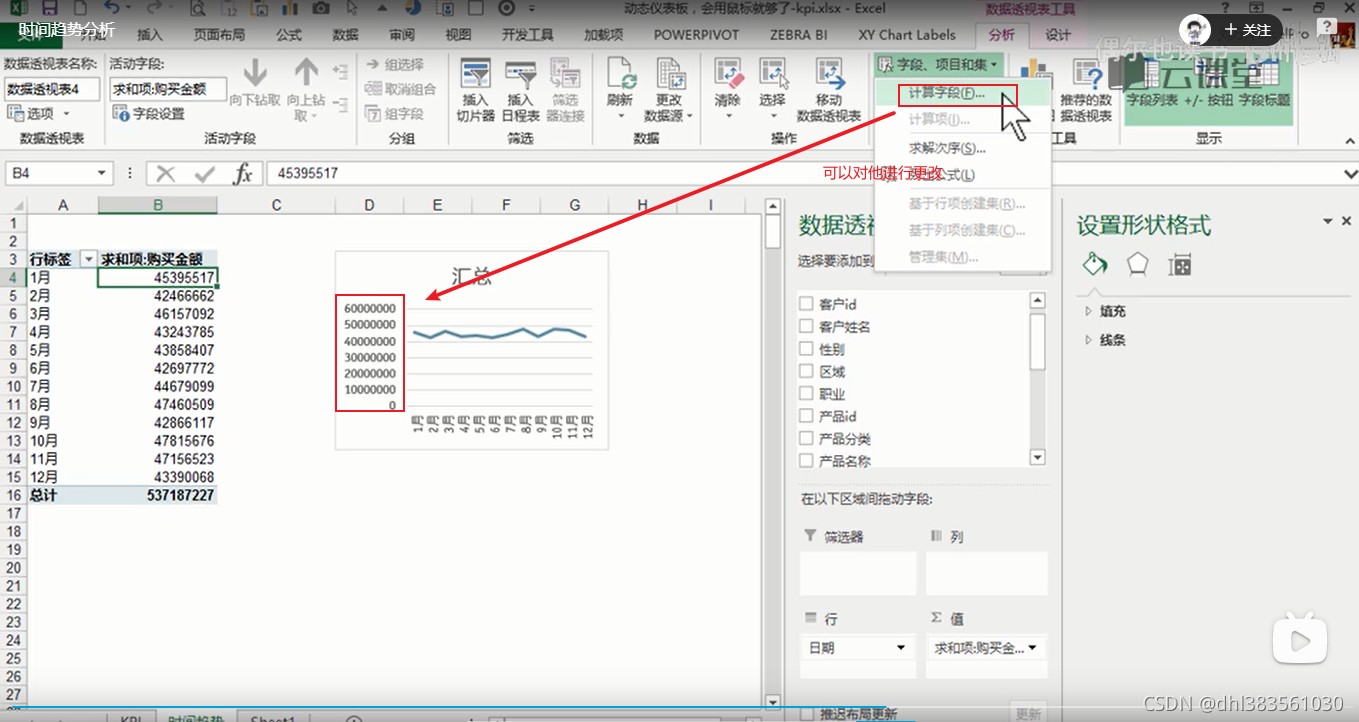The width and height of the screenshot is (1359, 722).
Task: Switch to the 设计 tab
Action: point(1058,35)
